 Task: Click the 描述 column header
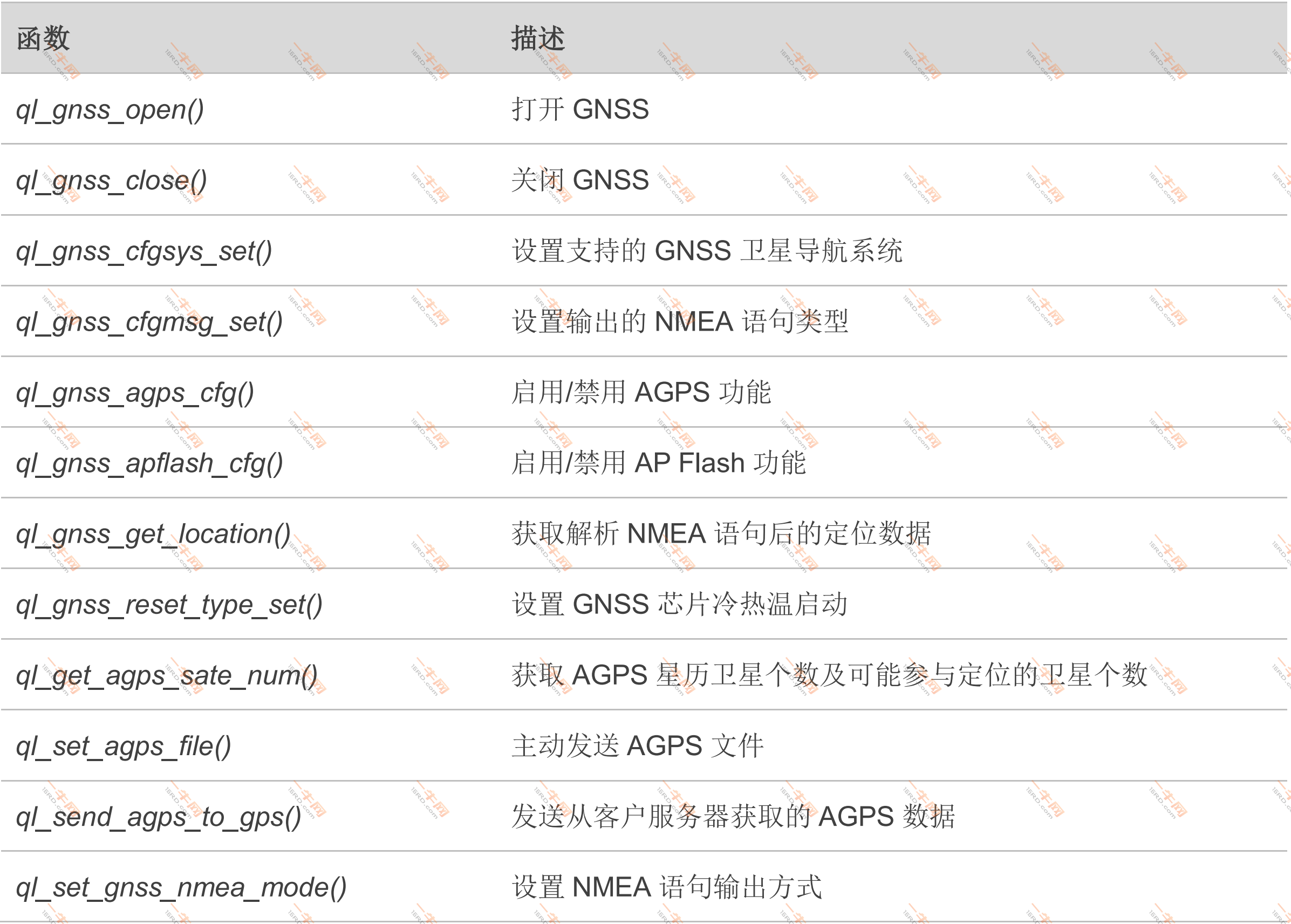534,39
